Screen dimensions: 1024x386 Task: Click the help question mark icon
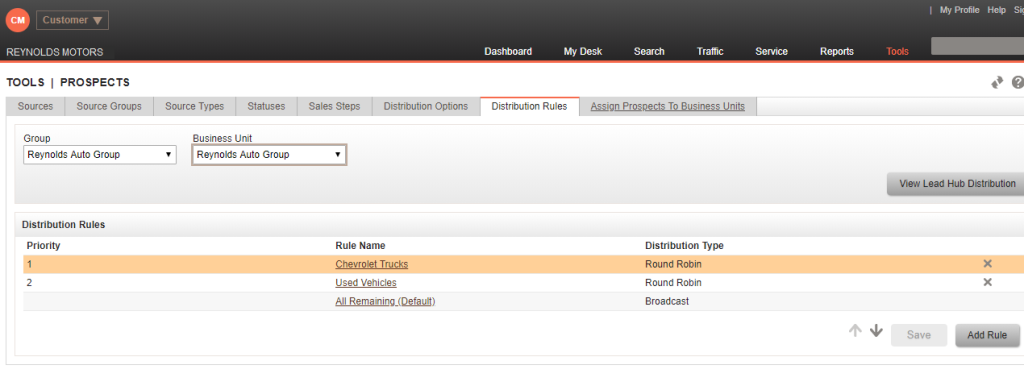(1017, 82)
